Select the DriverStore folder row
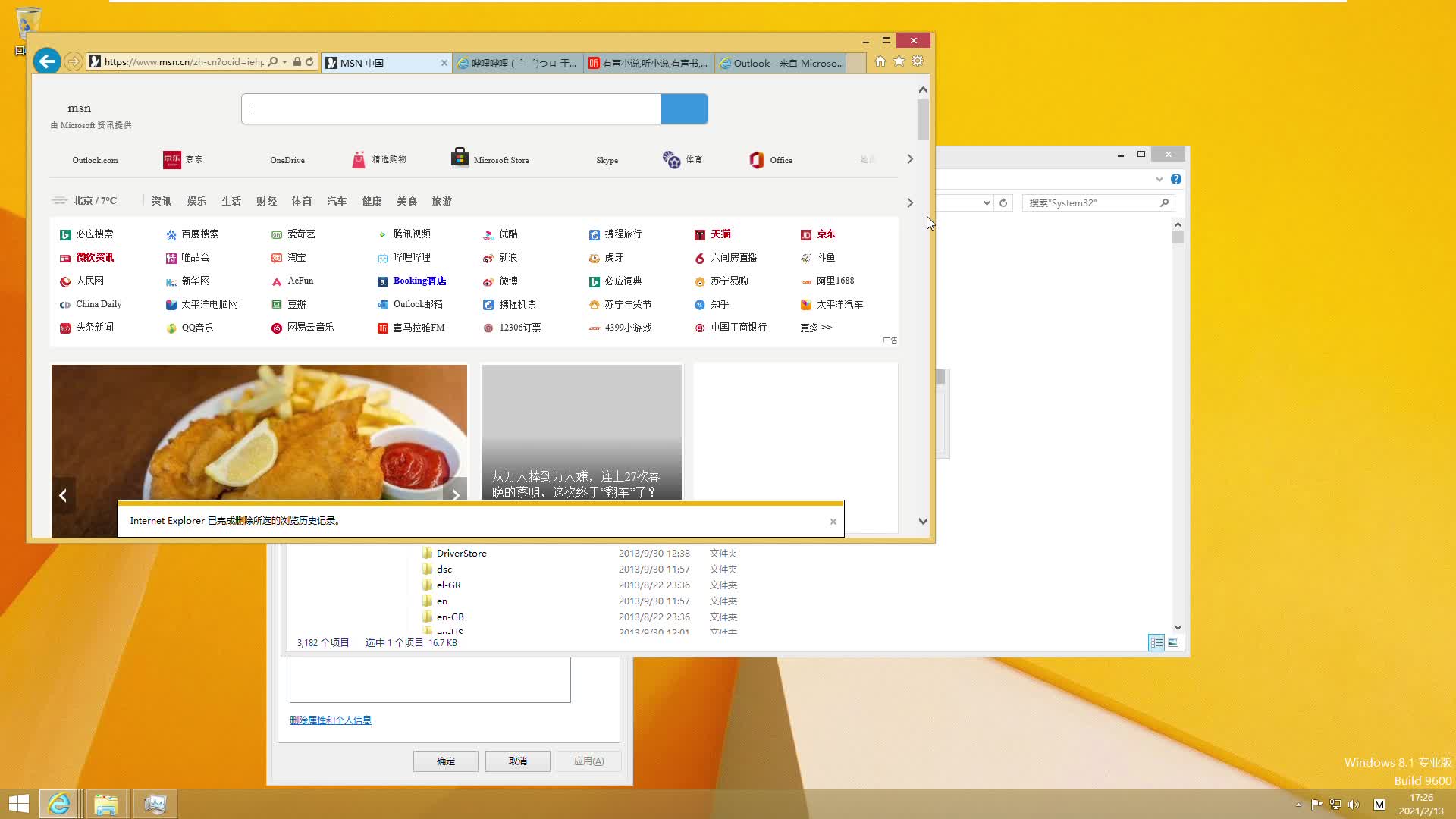This screenshot has height=819, width=1456. click(580, 554)
